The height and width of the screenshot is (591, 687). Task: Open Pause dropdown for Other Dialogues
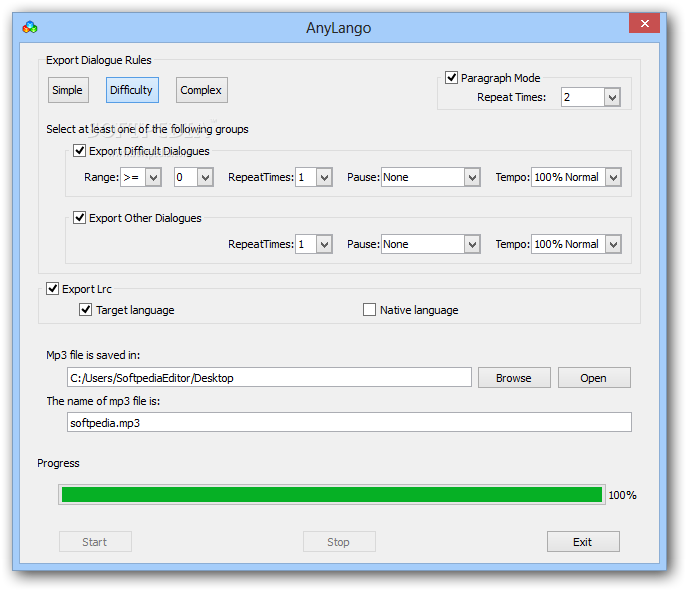pos(472,244)
